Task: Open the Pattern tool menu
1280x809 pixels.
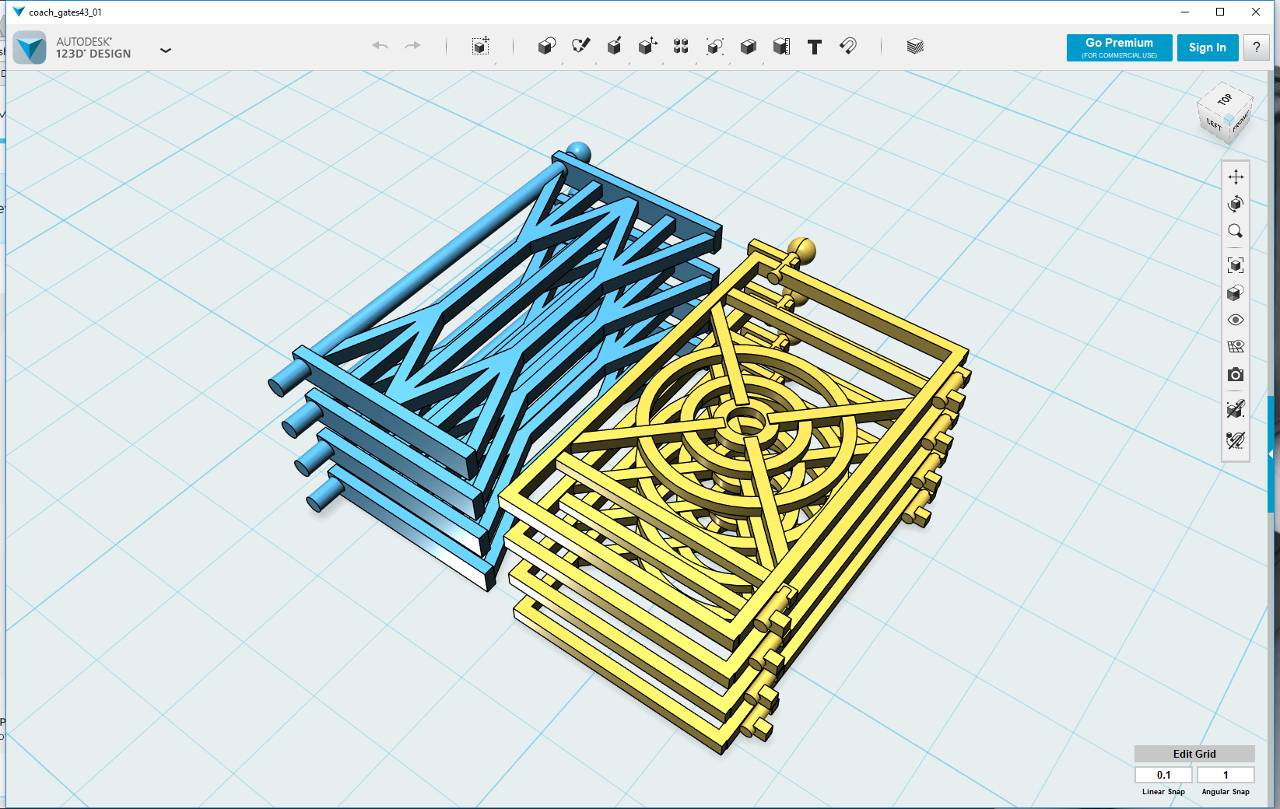Action: tap(681, 46)
